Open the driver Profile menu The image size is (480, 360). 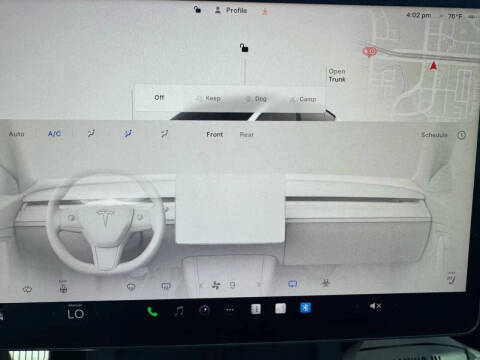231,10
